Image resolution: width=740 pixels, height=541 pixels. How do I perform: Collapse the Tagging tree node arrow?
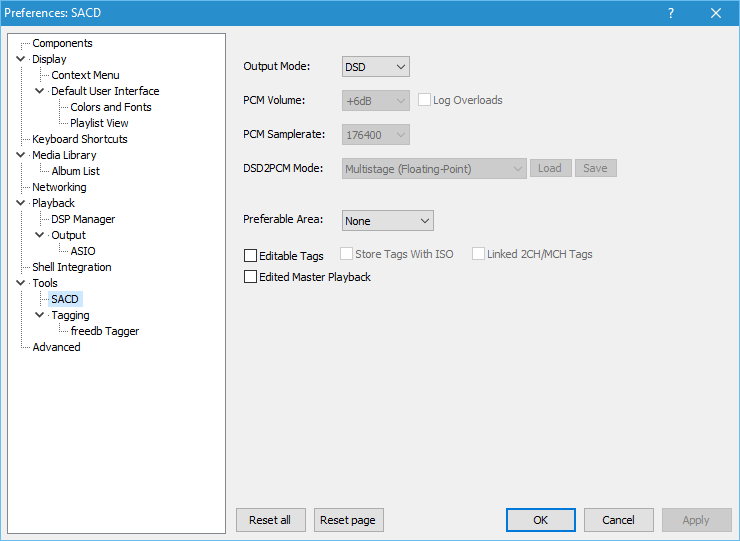(x=40, y=315)
